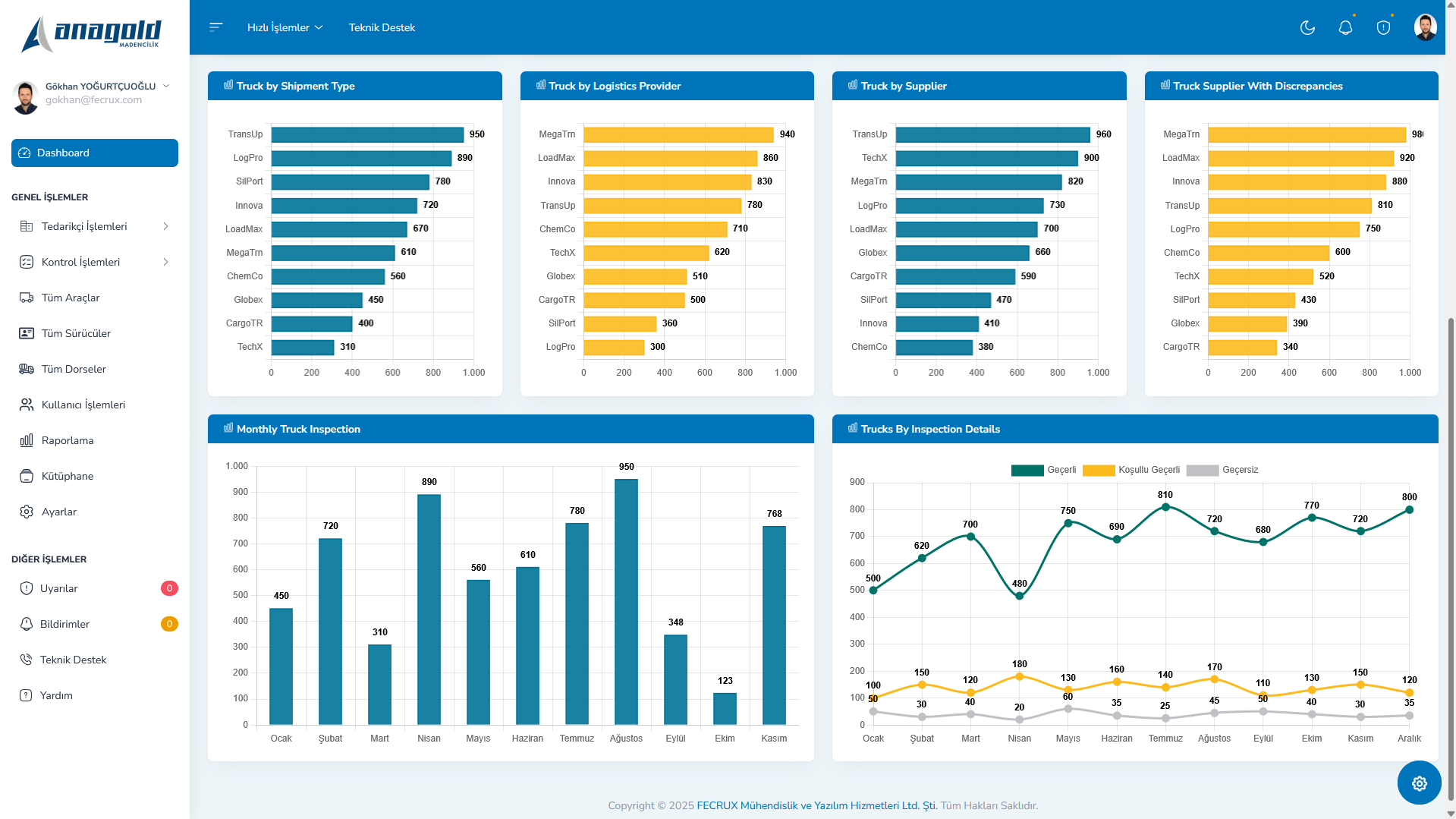The width and height of the screenshot is (1456, 819).
Task: Open FECRUX Mühendislik footer link
Action: [816, 805]
